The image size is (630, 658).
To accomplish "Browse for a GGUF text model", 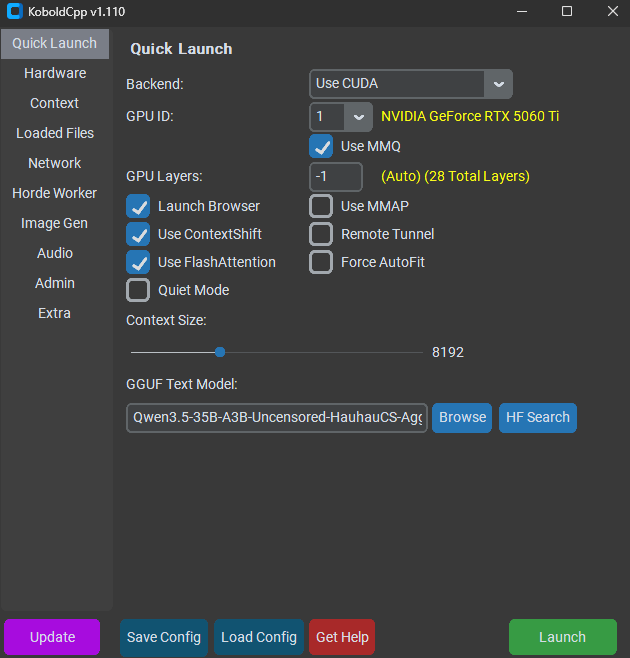I will point(462,417).
